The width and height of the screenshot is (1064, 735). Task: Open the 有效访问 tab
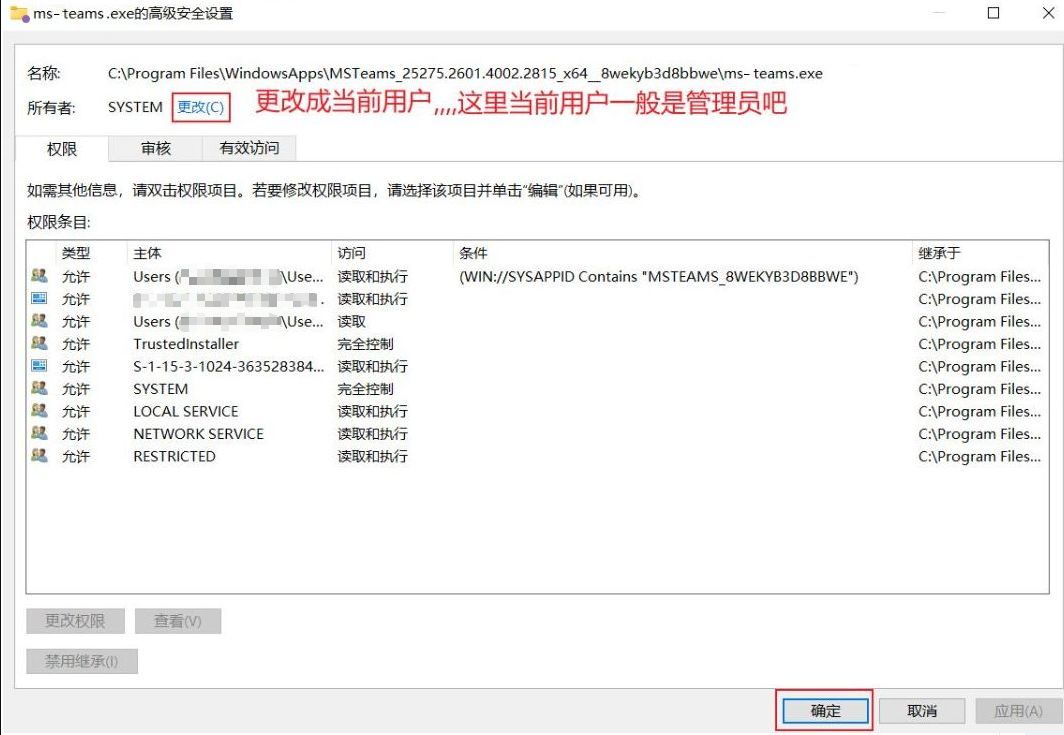(x=249, y=148)
